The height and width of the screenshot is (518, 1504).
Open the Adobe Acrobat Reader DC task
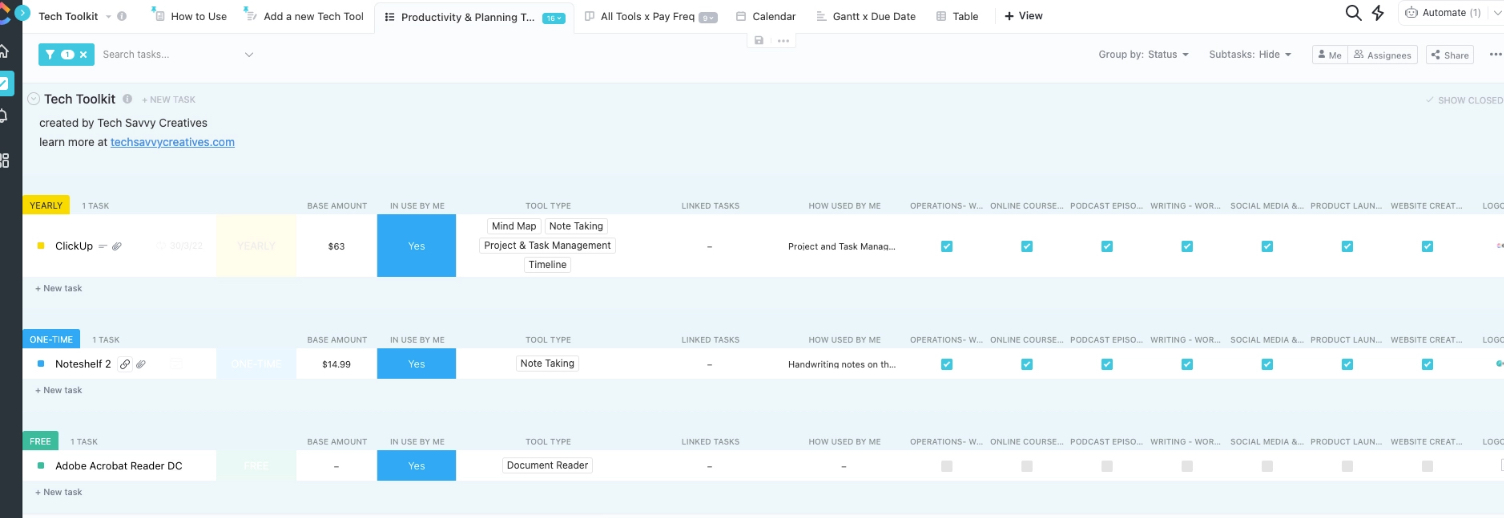(x=119, y=466)
